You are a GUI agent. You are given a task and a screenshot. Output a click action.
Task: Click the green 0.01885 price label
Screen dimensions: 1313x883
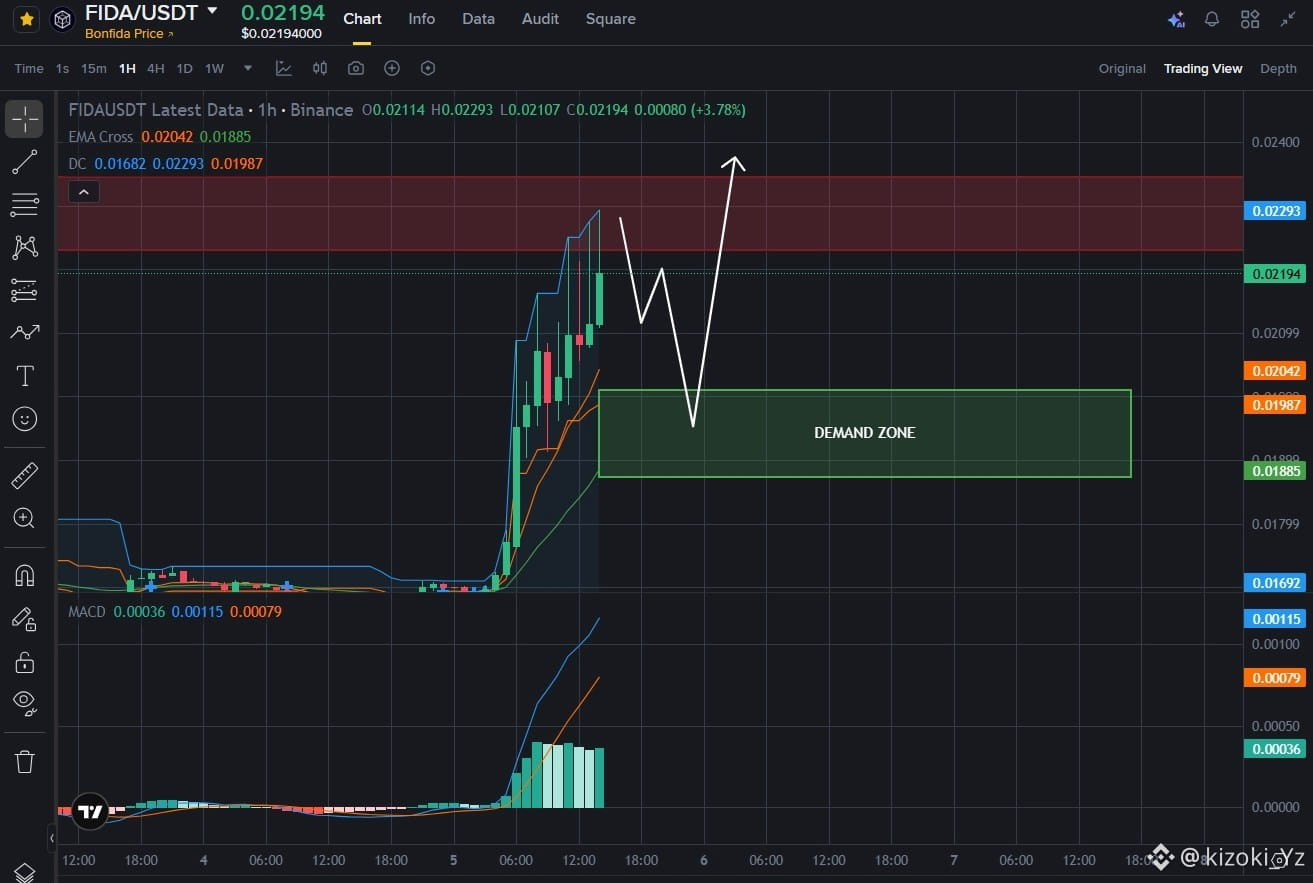click(1277, 470)
